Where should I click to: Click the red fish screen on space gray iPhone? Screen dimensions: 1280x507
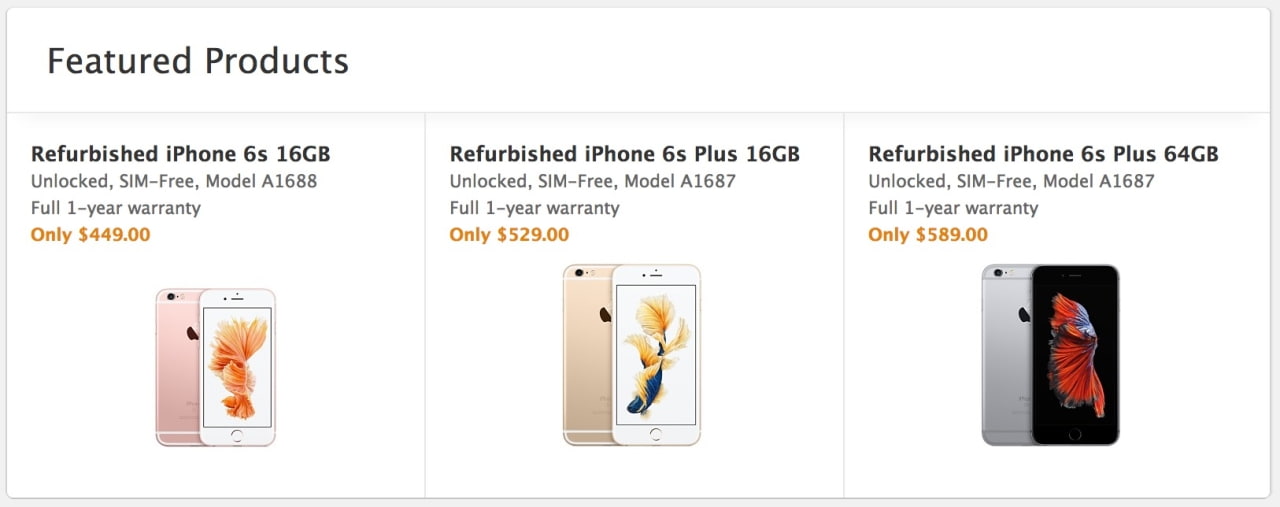[1075, 355]
